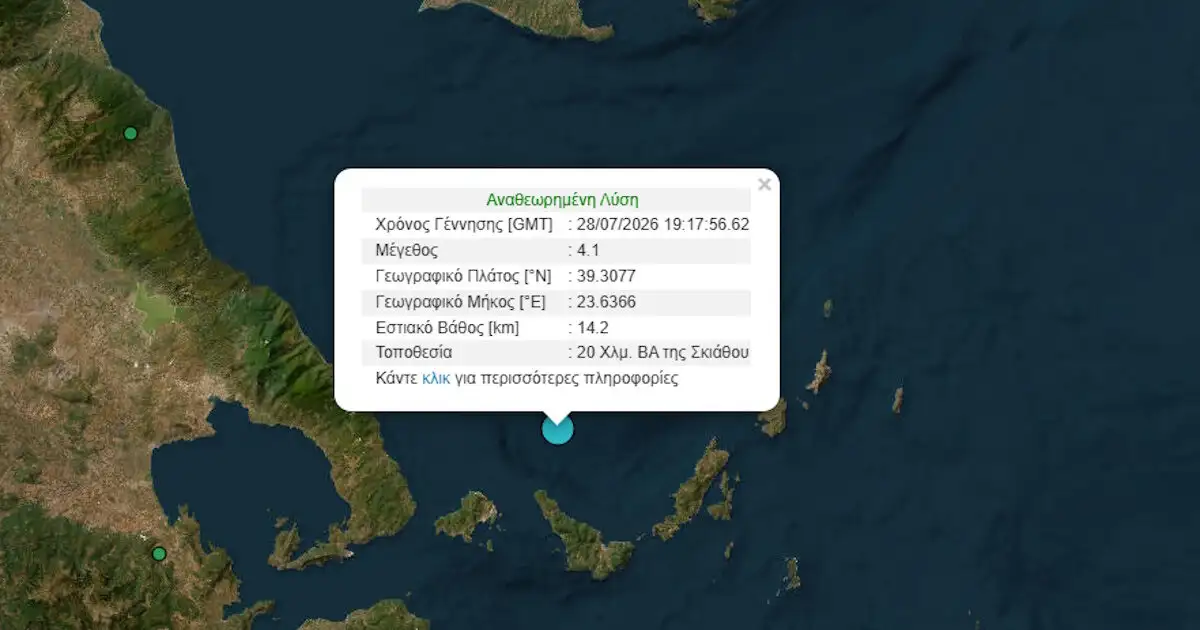Click Skopelos island on the map

pos(581,533)
